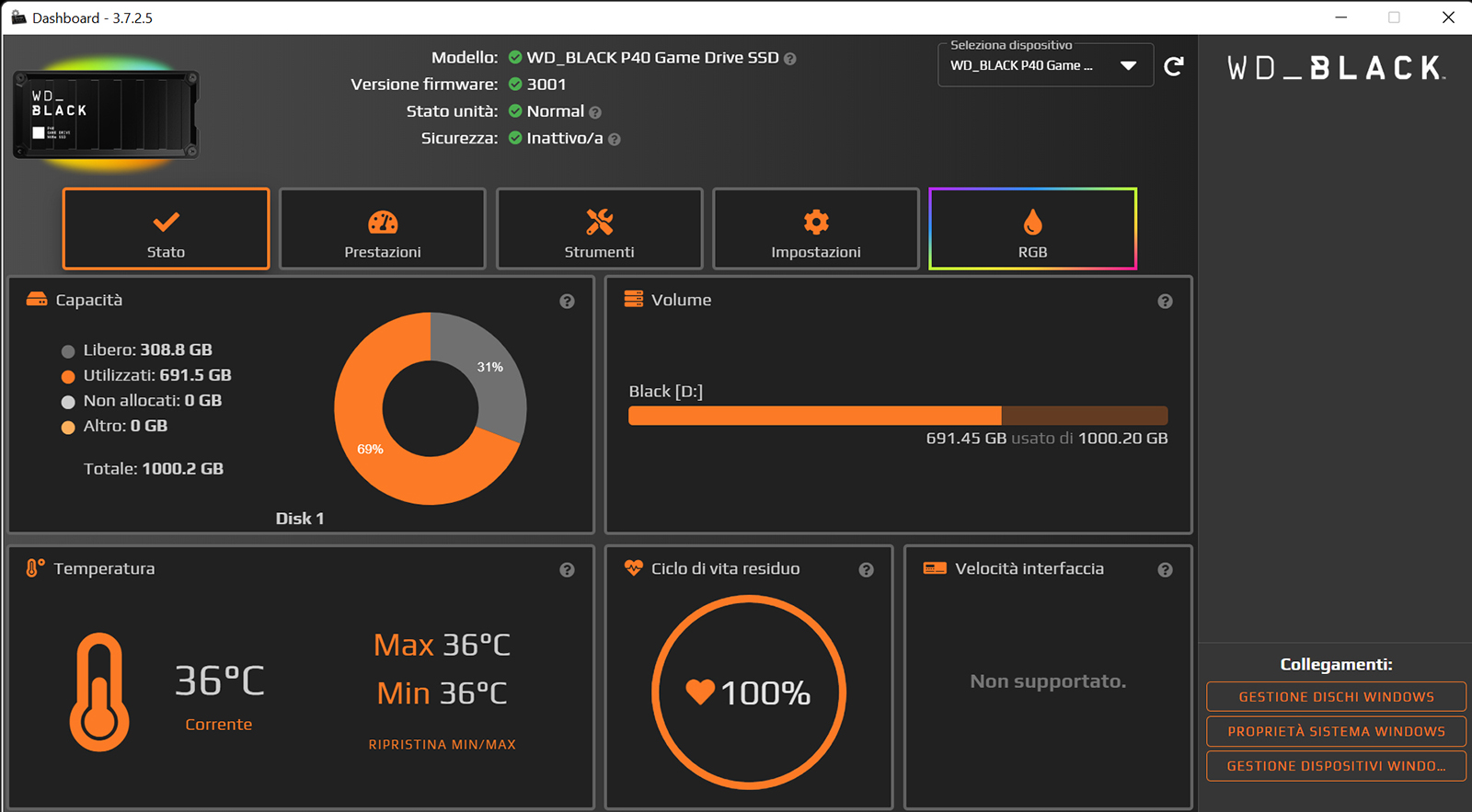Viewport: 1472px width, 812px height.
Task: Click the model name WD_BLACK P40 Game Drive SSD
Action: click(653, 57)
